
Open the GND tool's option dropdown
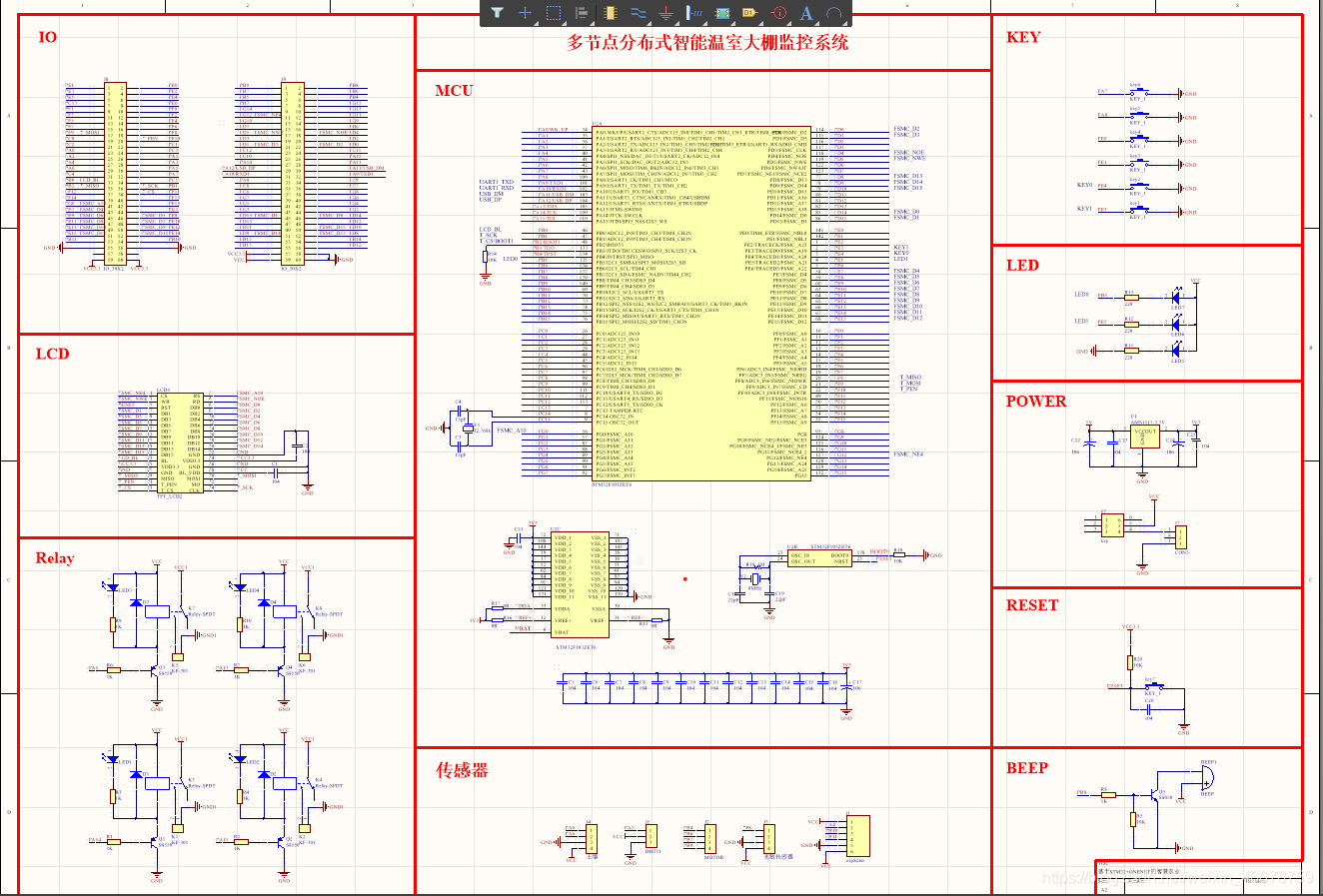coord(677,23)
